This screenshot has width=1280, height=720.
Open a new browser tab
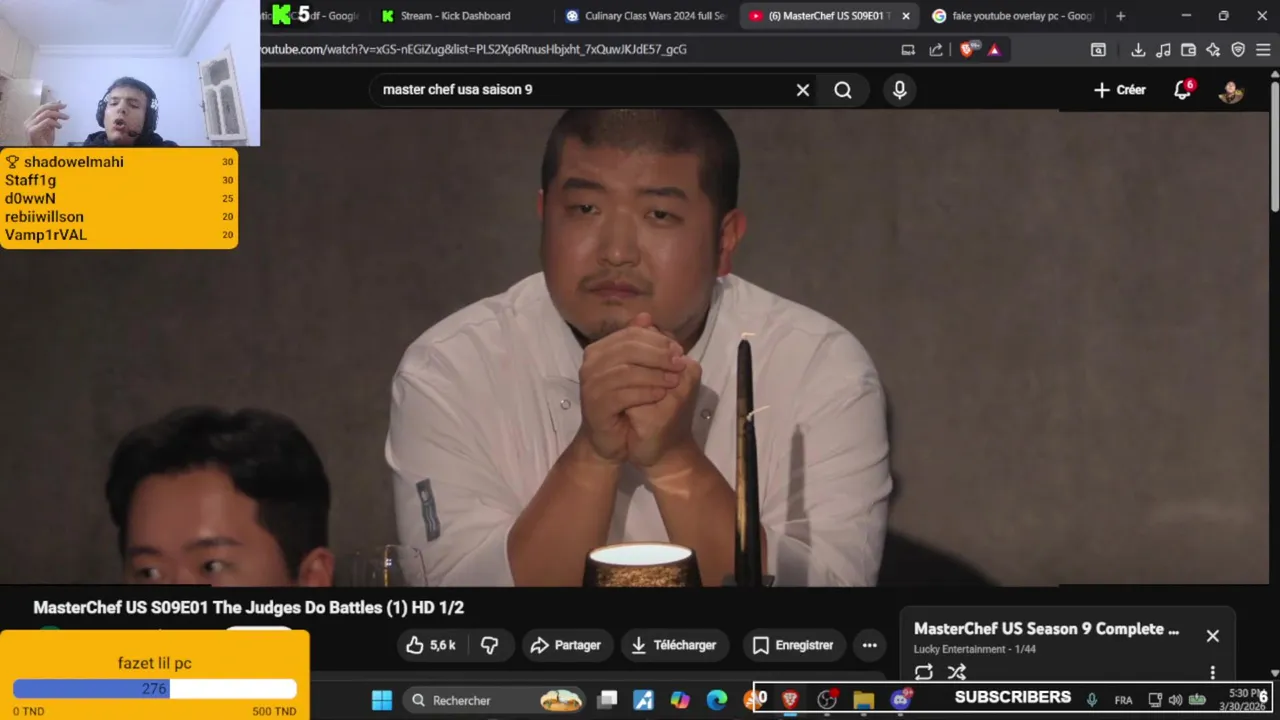1120,16
